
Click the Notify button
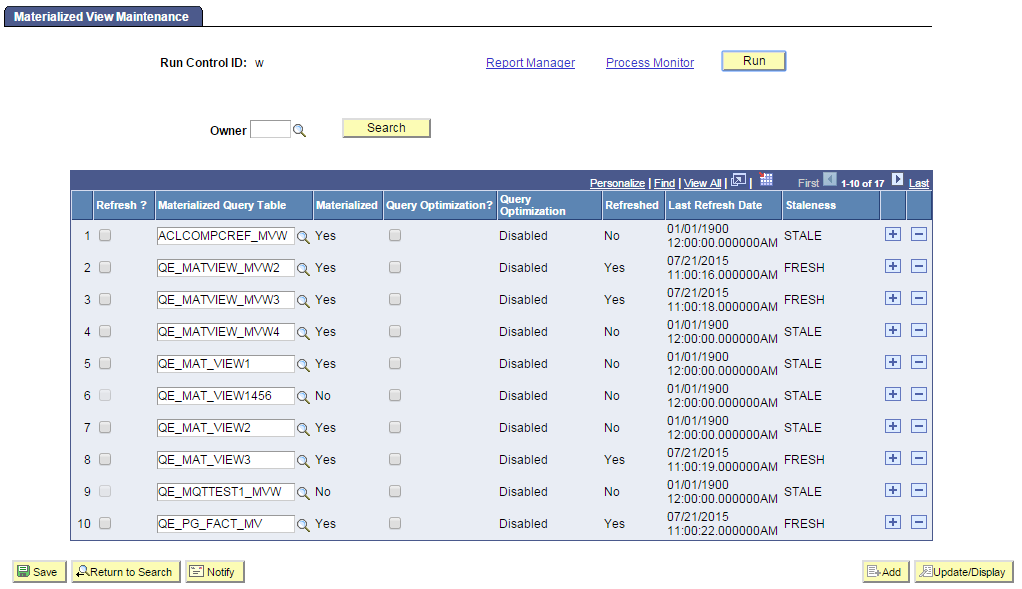214,572
